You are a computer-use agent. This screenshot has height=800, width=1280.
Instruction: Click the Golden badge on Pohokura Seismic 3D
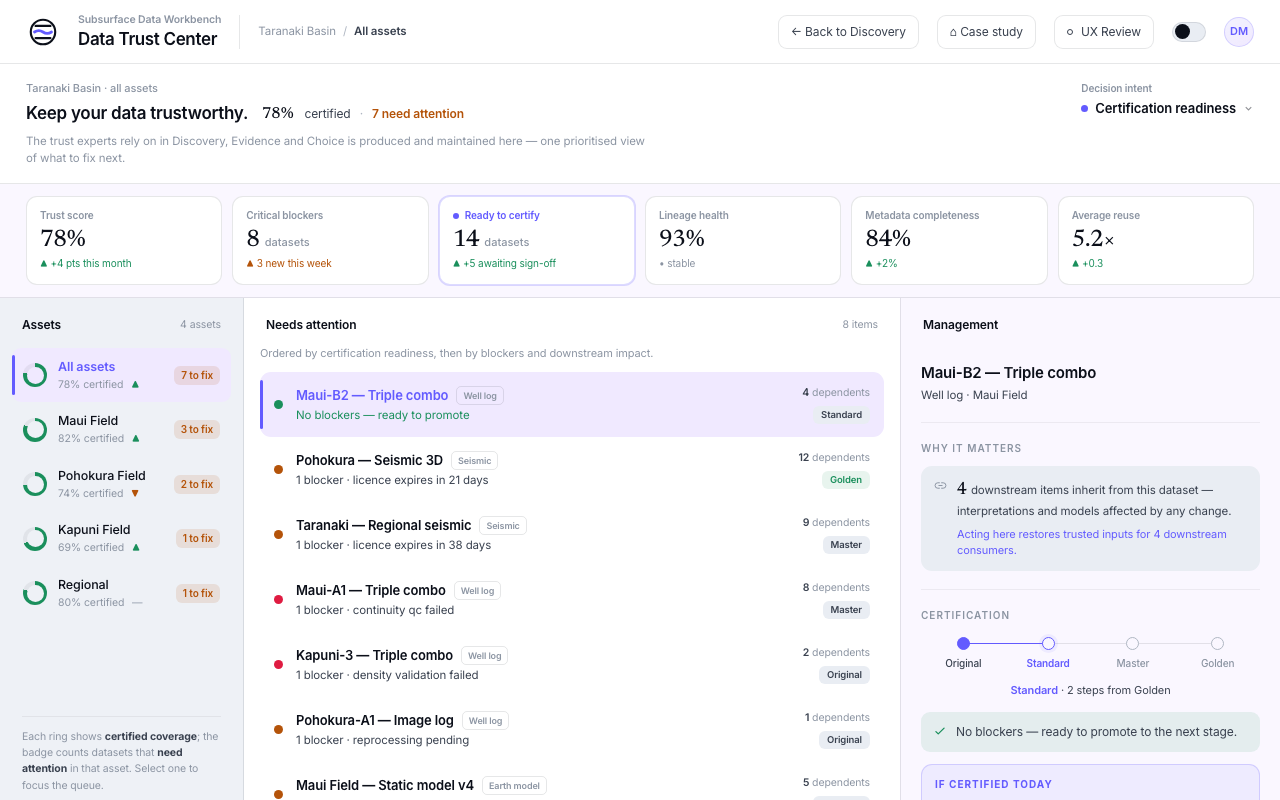[846, 480]
